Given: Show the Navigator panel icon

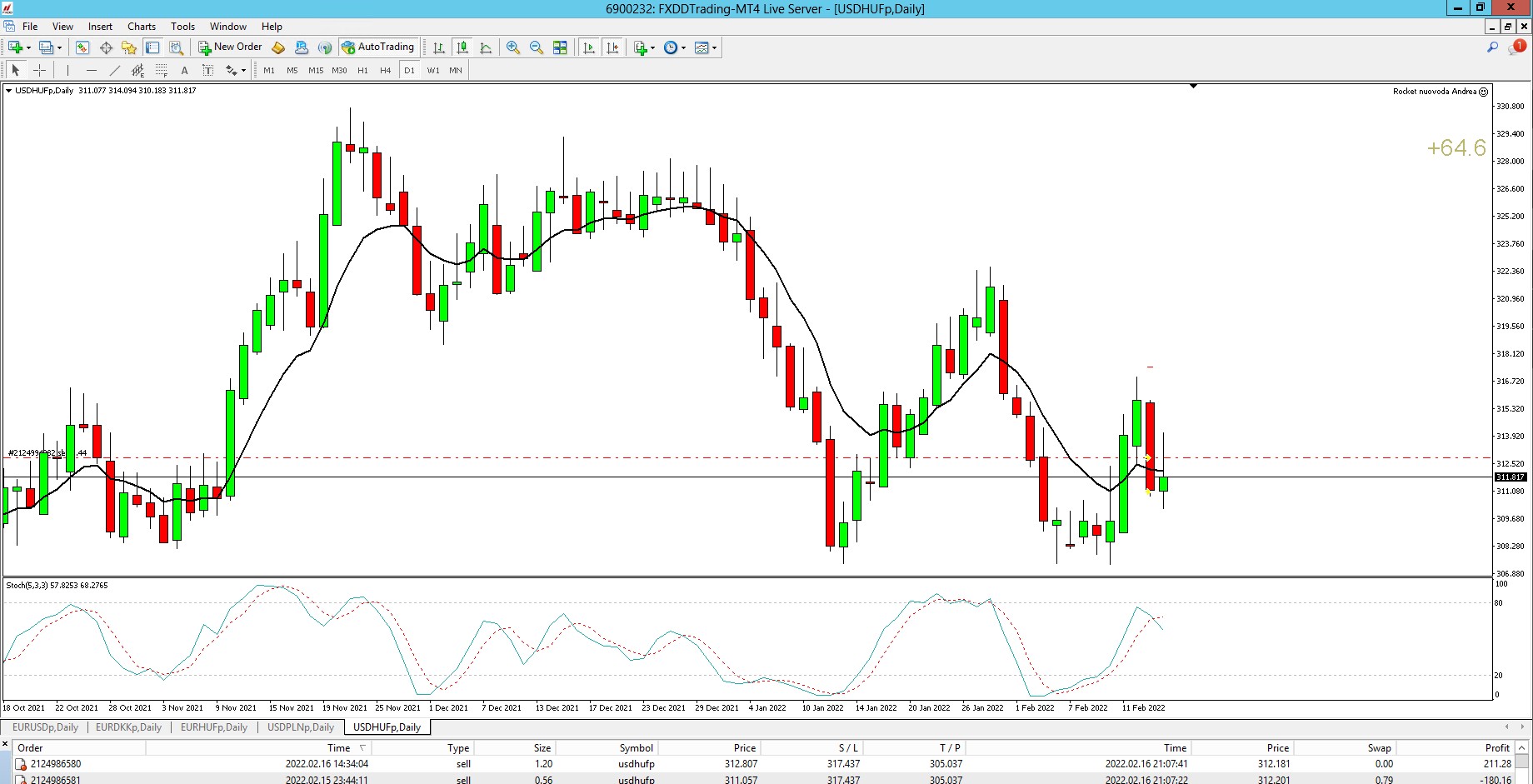Looking at the screenshot, I should 128,47.
